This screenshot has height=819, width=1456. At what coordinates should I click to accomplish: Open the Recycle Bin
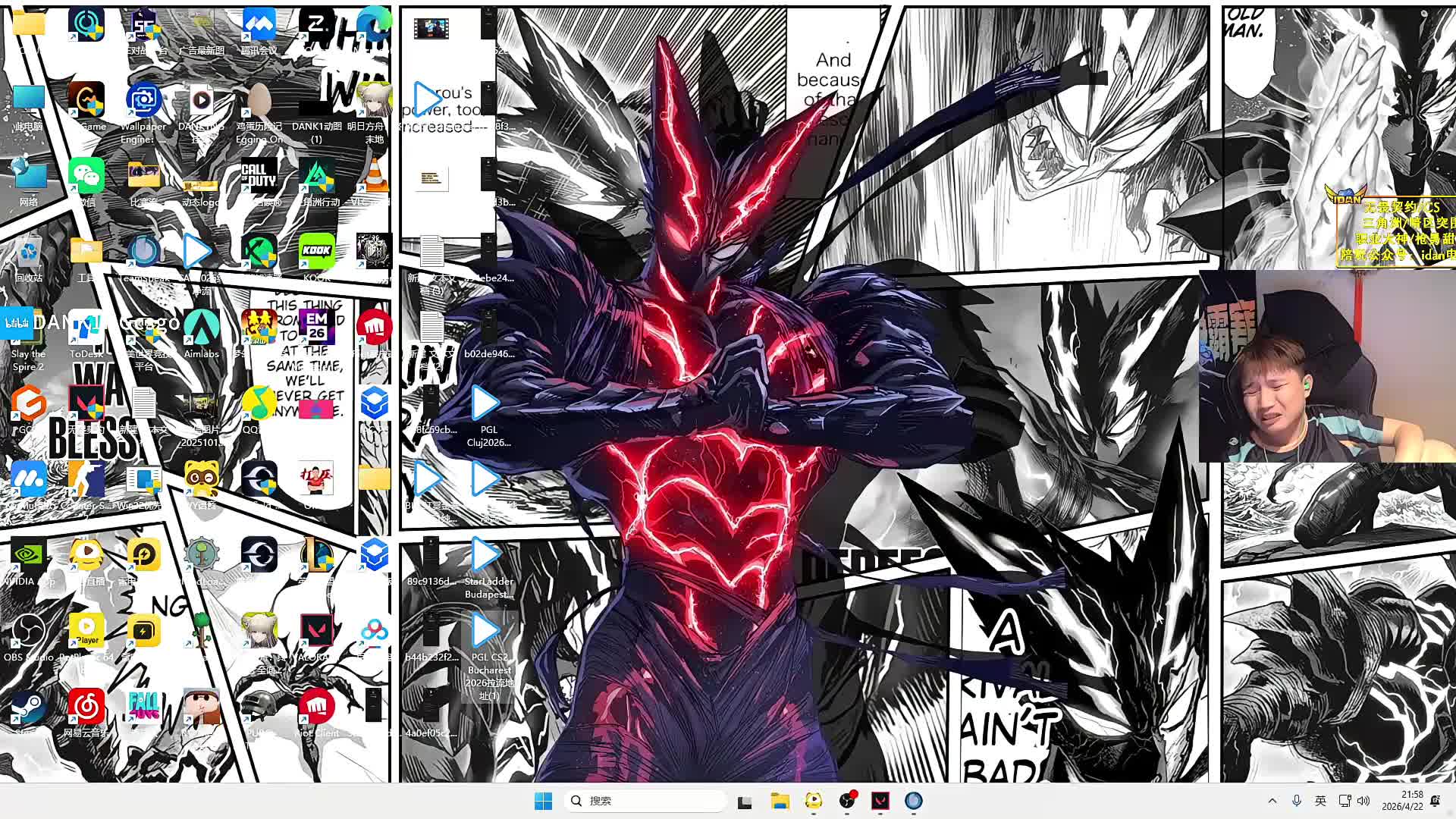pos(29,253)
